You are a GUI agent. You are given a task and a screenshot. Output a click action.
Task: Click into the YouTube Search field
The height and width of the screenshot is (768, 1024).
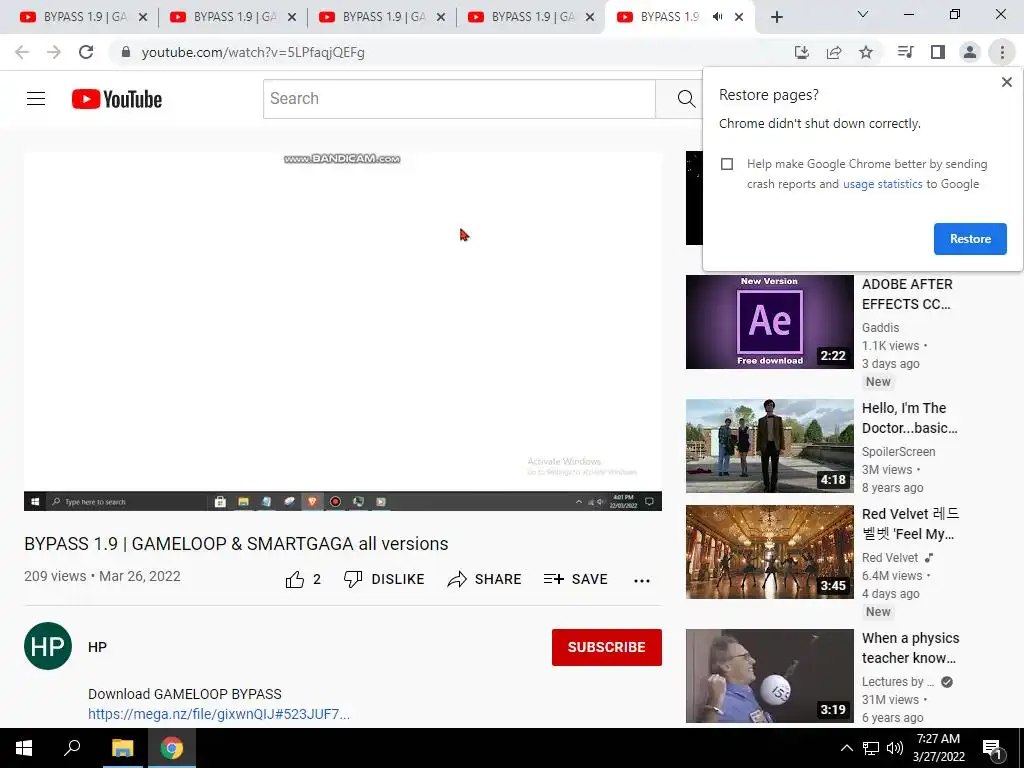tap(459, 99)
